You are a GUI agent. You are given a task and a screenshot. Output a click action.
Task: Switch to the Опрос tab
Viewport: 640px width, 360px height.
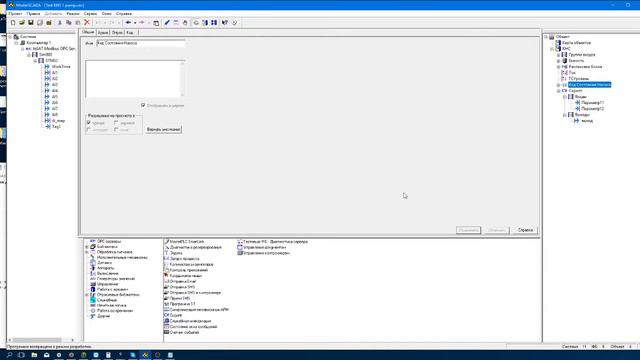(117, 32)
